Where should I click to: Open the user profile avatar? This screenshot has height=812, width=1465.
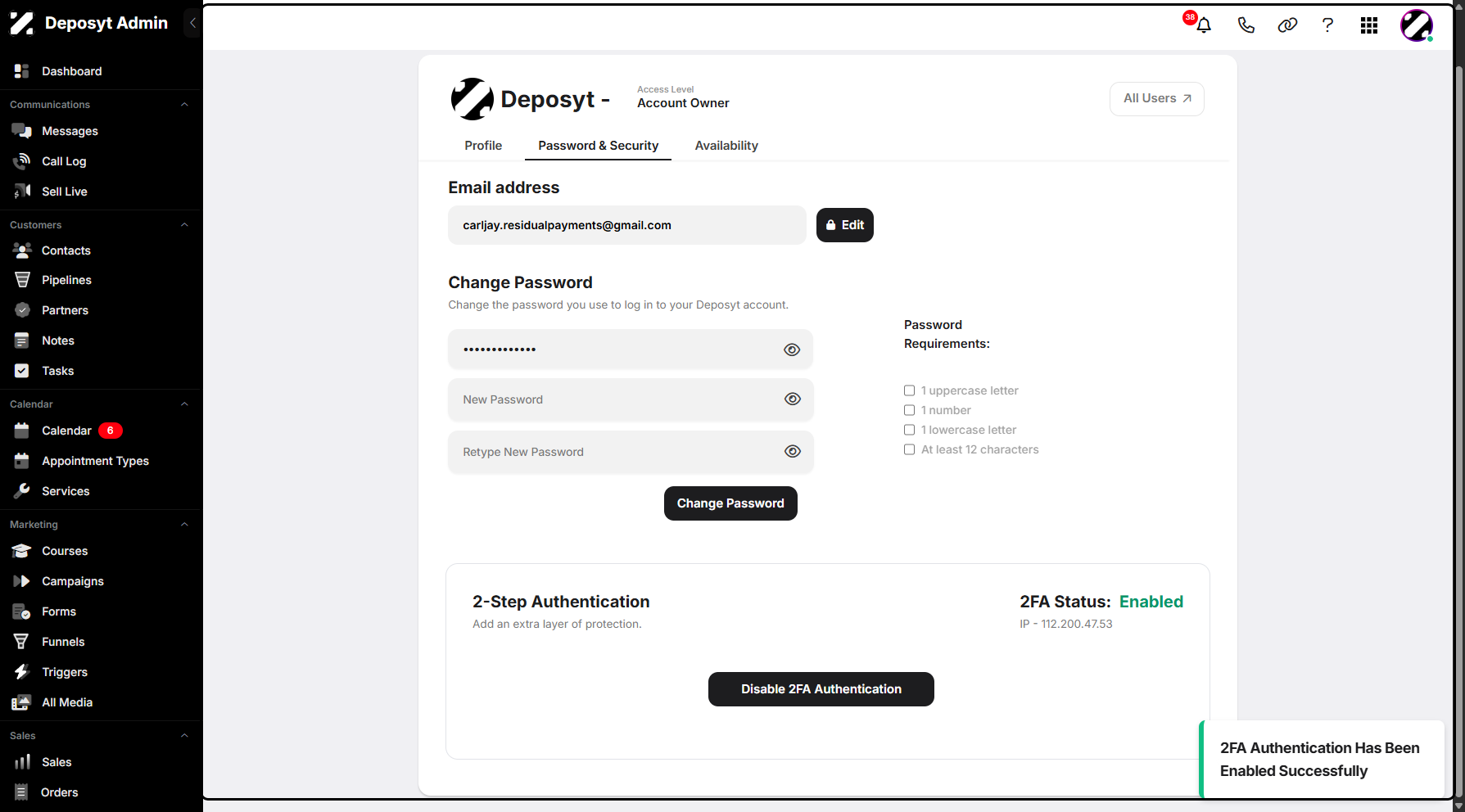click(x=1417, y=25)
